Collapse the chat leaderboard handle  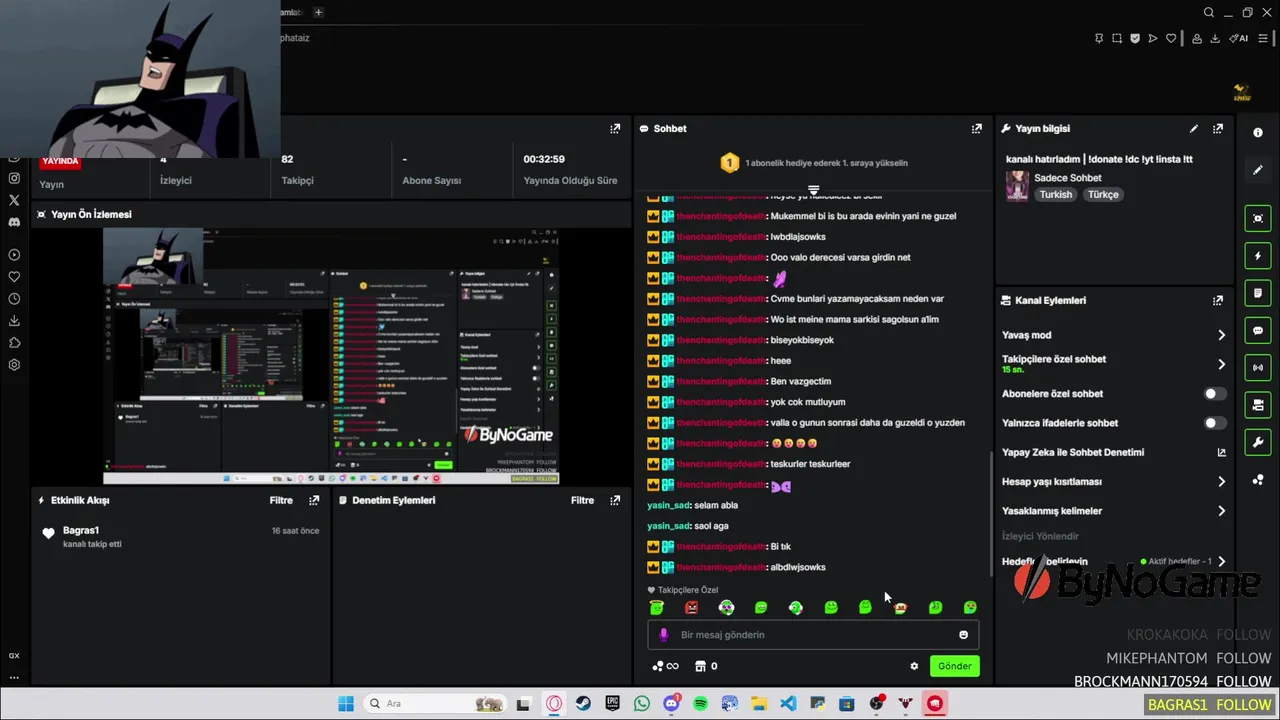pyautogui.click(x=813, y=190)
